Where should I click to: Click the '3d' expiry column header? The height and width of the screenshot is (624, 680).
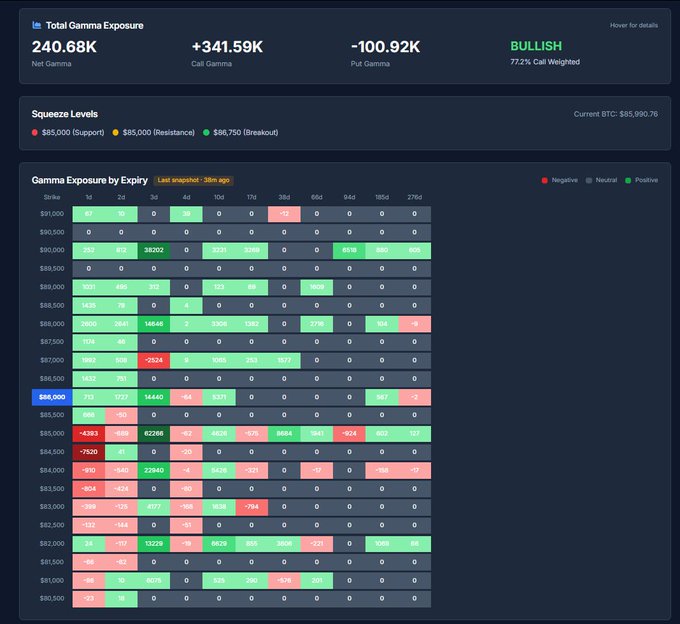(x=154, y=197)
